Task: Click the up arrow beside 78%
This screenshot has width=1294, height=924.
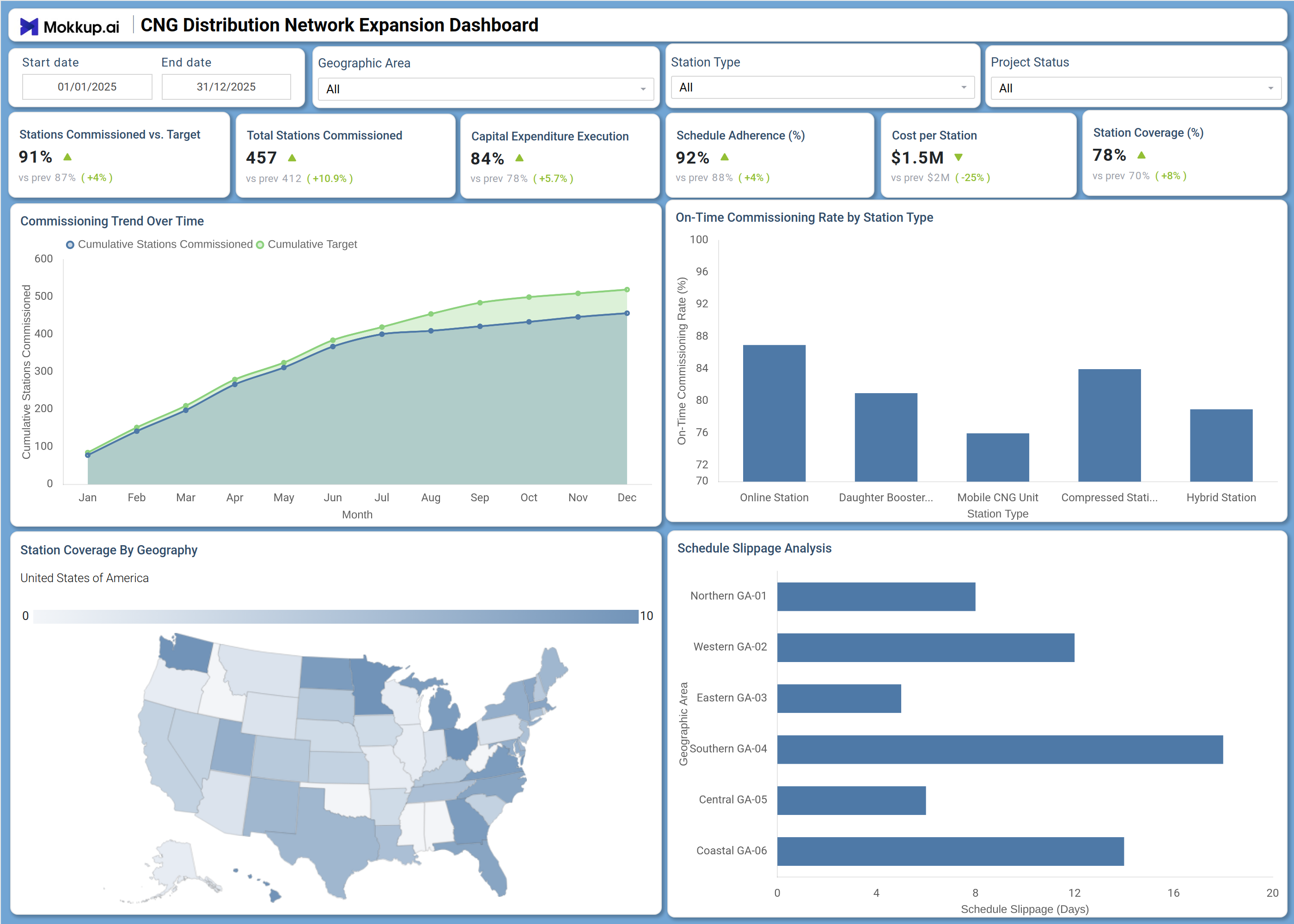Action: 1141,155
